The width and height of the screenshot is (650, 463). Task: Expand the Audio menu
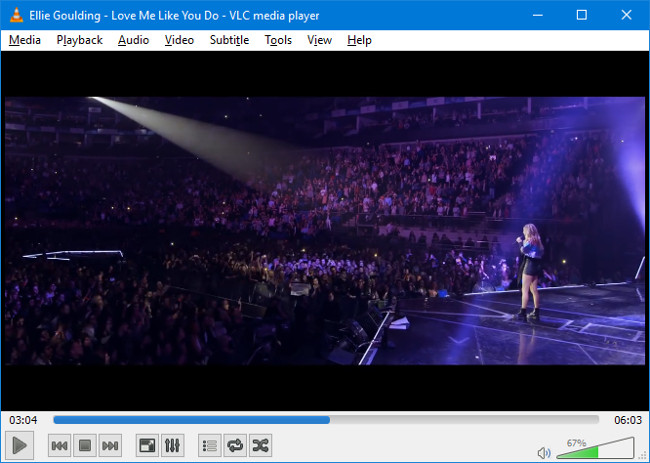[133, 40]
